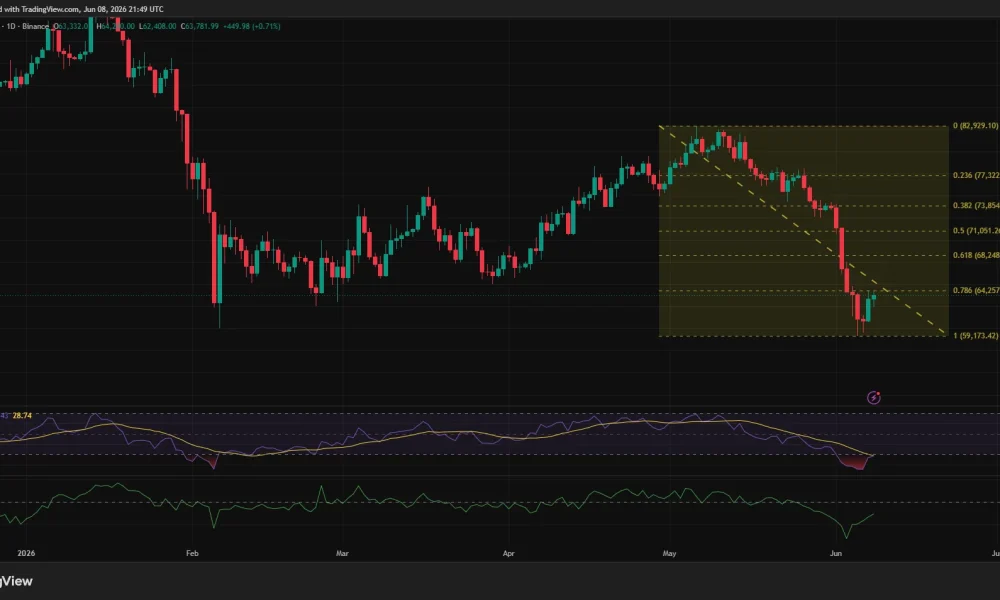This screenshot has width=1000, height=600.
Task: Click the Mar label on time axis
Action: pos(342,553)
